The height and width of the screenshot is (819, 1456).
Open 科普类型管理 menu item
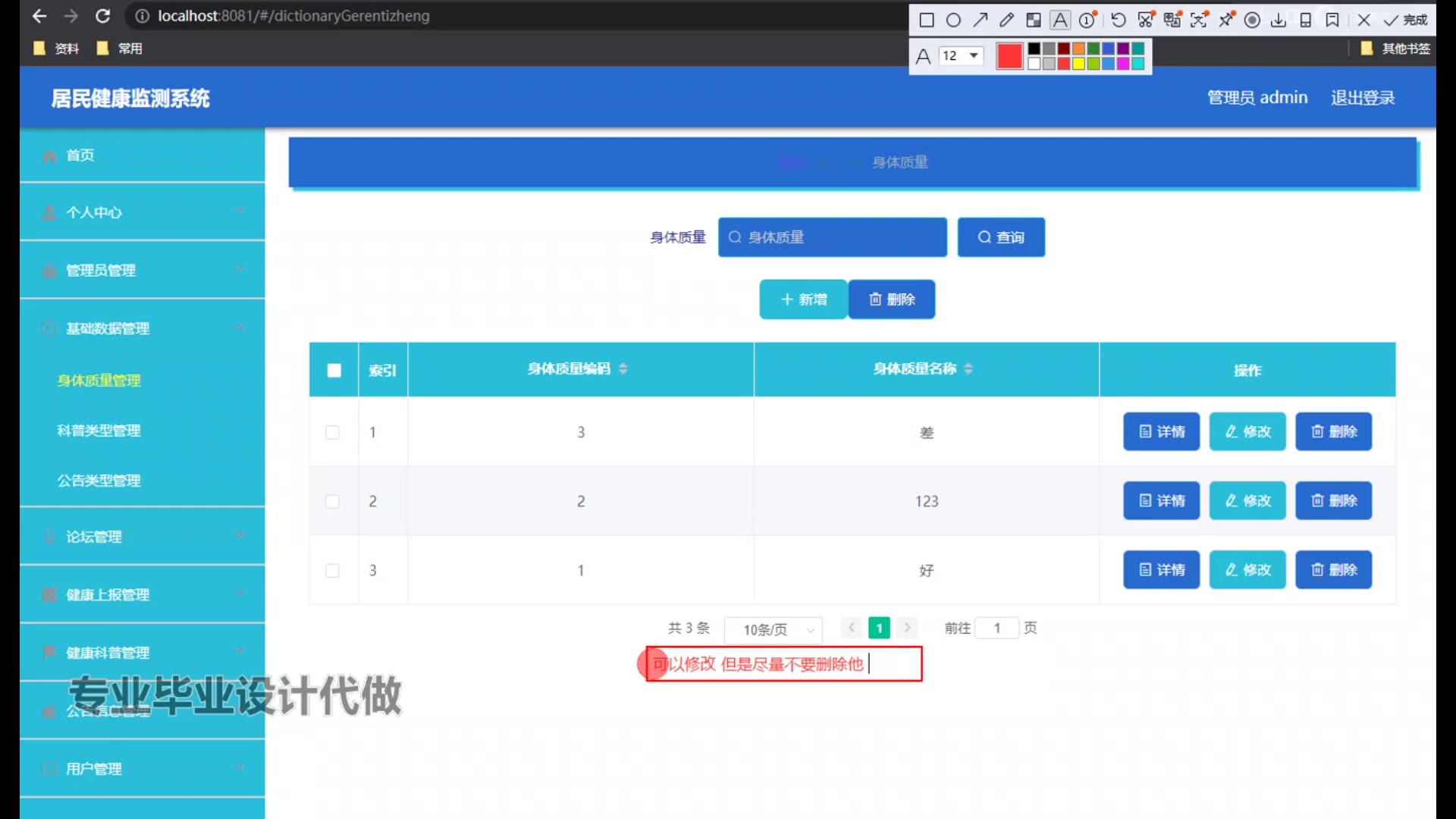coord(99,431)
